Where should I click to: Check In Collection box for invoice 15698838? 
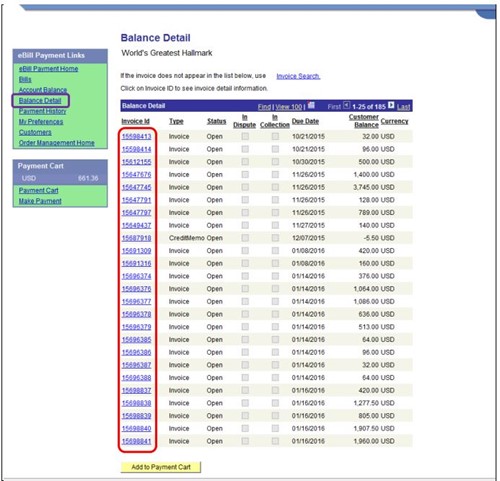(275, 403)
